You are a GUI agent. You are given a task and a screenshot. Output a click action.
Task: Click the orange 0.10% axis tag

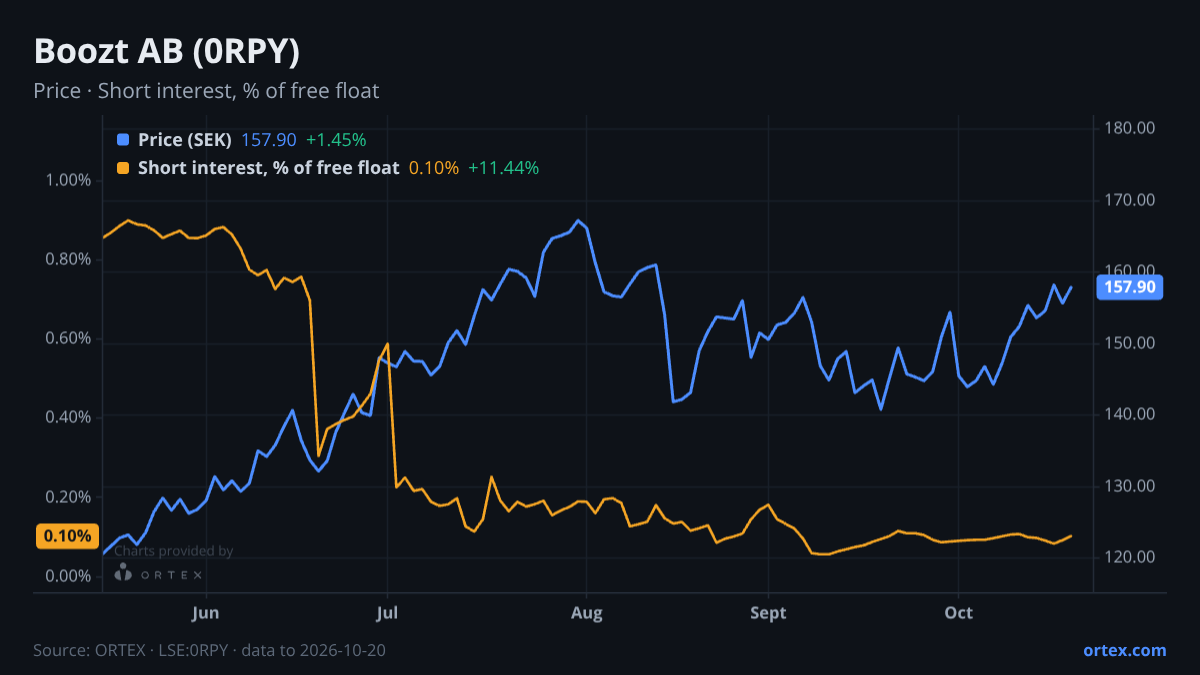coord(68,536)
